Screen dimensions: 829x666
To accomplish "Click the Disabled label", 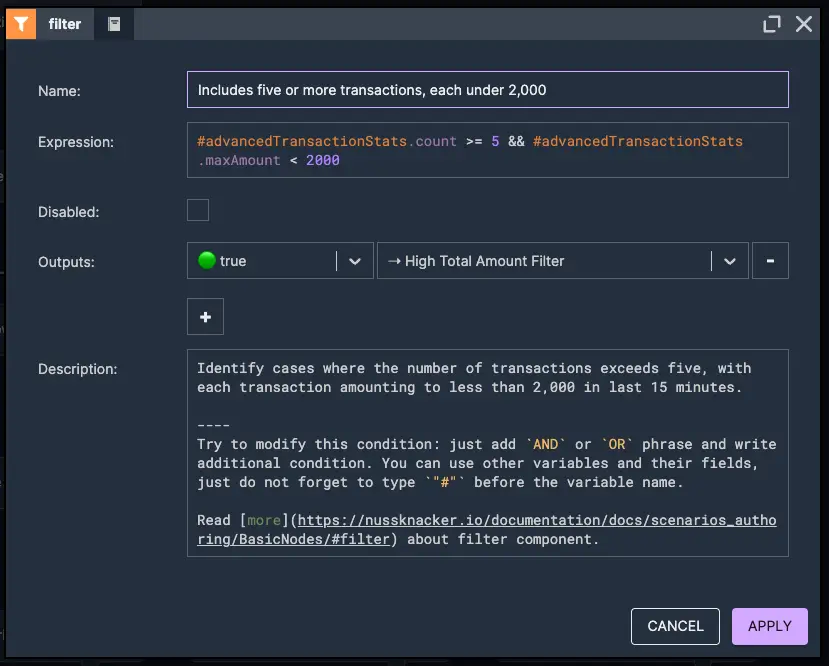I will pyautogui.click(x=68, y=212).
